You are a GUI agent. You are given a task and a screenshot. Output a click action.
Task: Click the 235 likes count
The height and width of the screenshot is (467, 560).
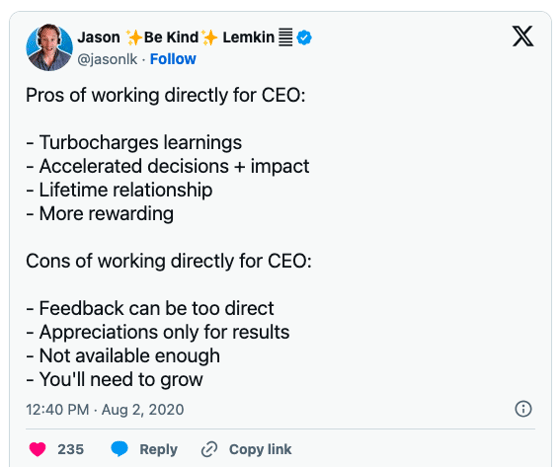tap(71, 449)
